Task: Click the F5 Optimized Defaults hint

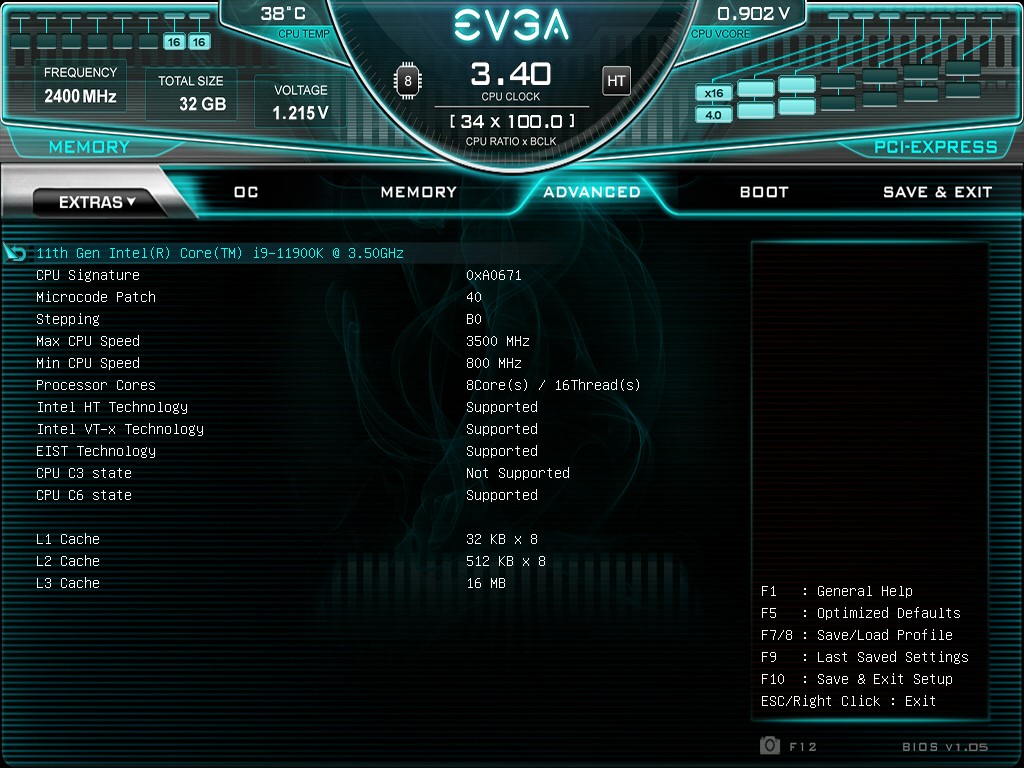Action: click(861, 613)
